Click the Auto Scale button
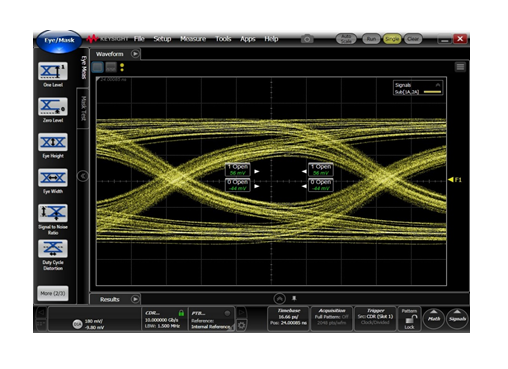 (346, 39)
